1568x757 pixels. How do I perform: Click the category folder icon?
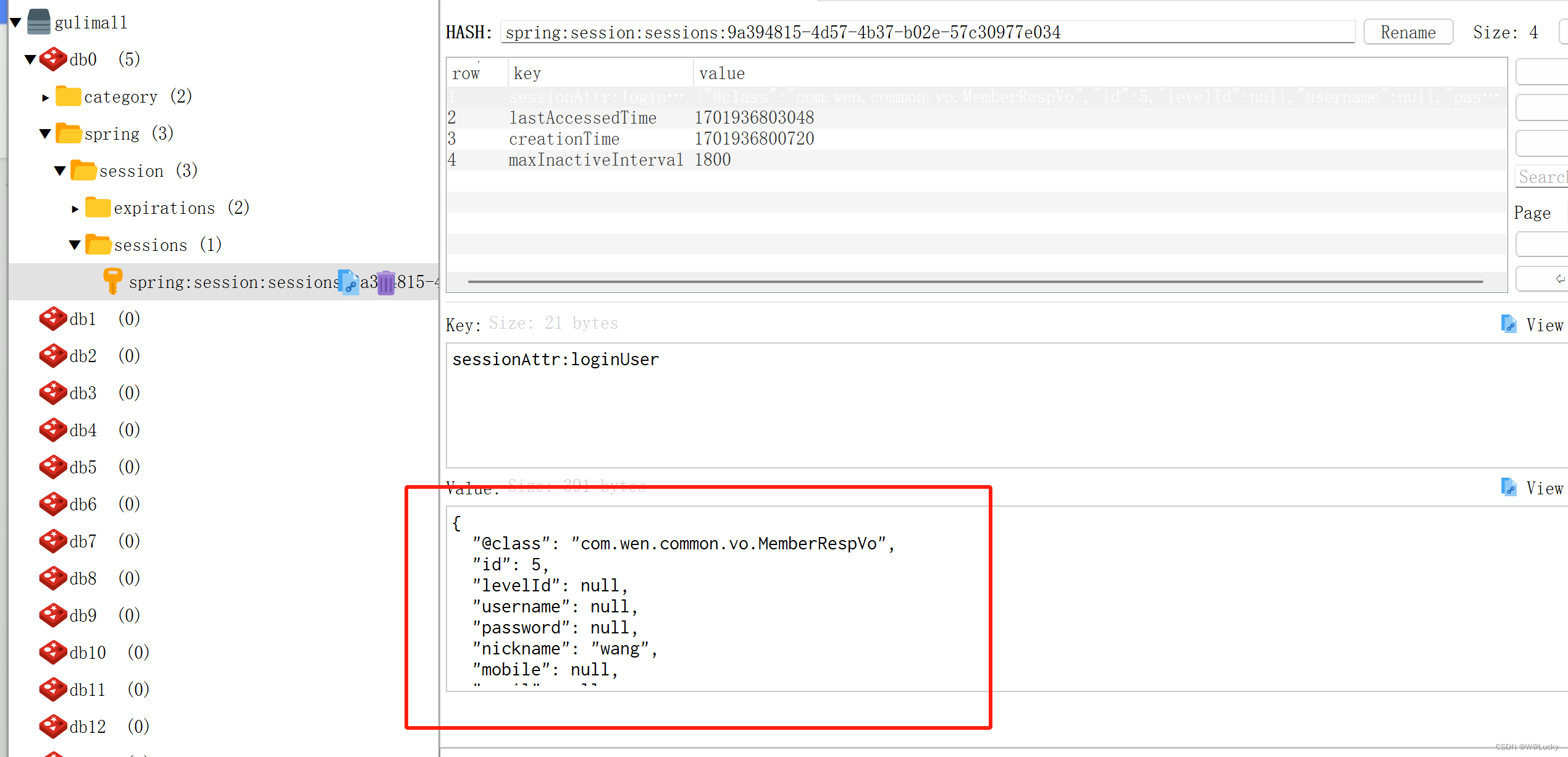click(68, 96)
